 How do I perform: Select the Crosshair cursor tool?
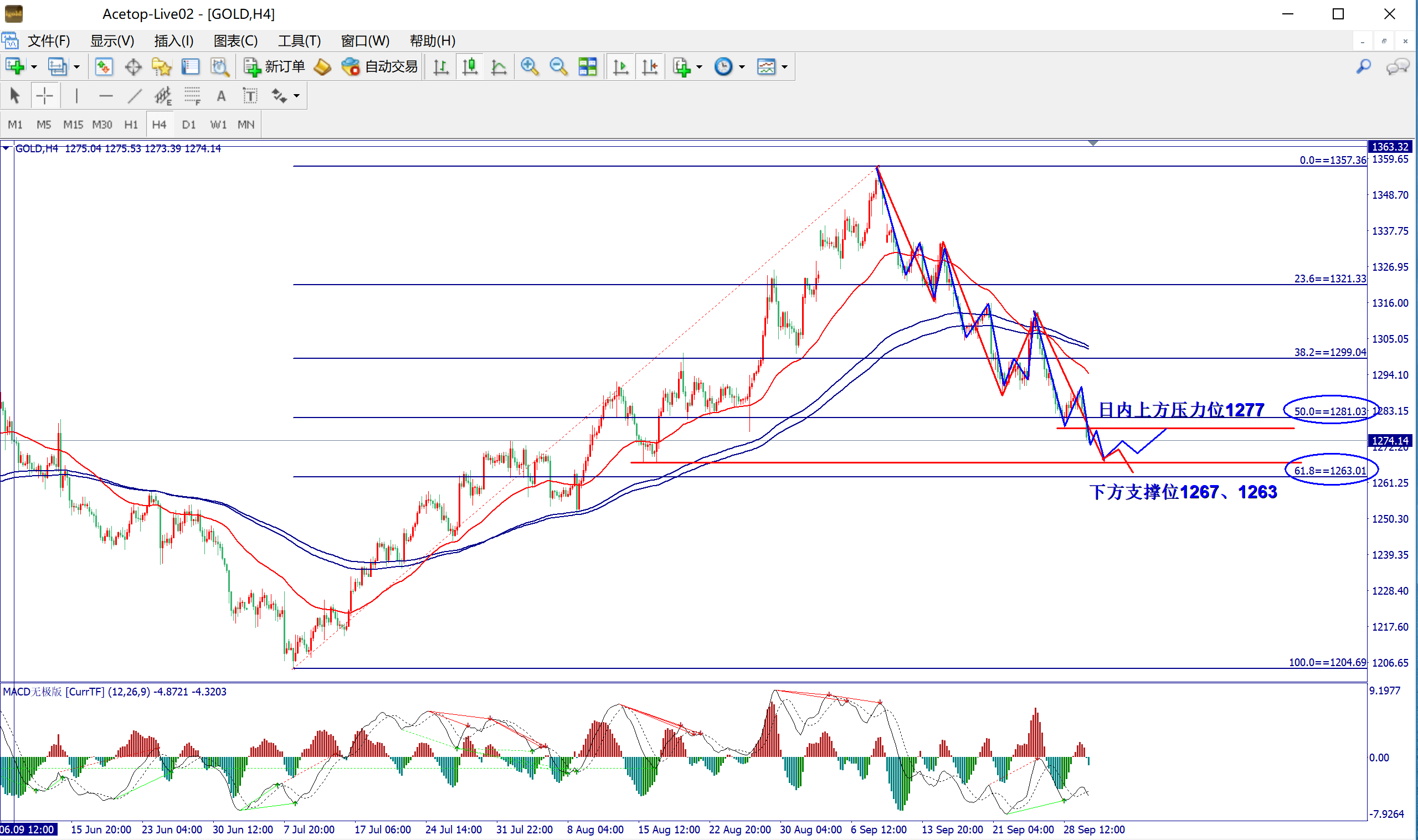[x=44, y=96]
